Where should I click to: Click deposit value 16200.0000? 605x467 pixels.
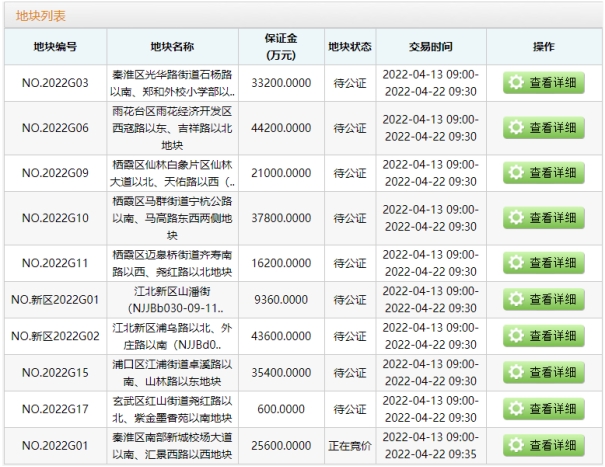[x=281, y=263]
